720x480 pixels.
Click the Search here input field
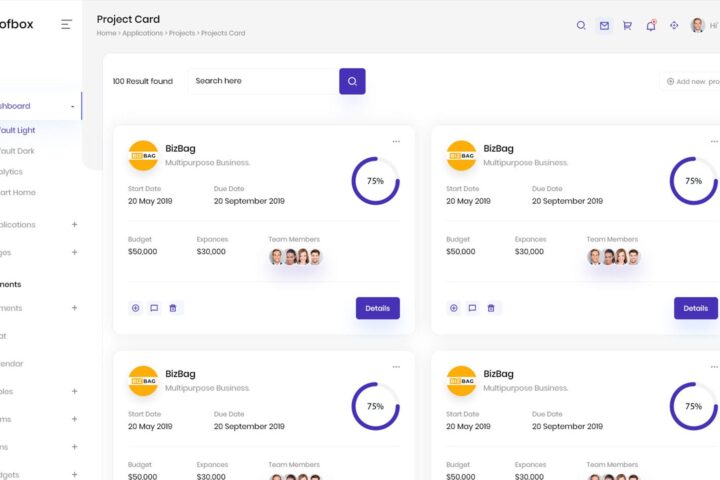(262, 81)
